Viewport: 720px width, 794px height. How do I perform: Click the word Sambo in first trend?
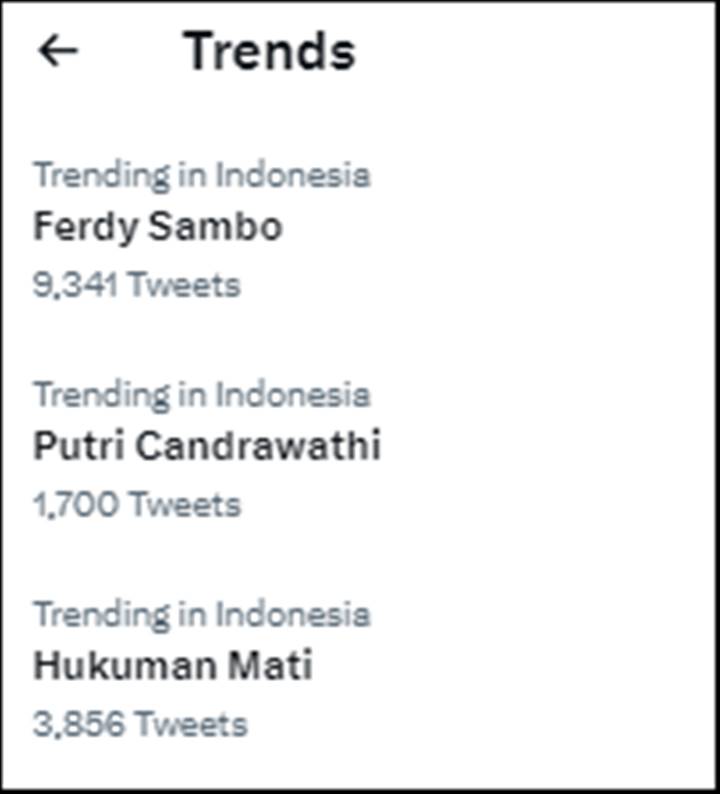click(x=215, y=226)
